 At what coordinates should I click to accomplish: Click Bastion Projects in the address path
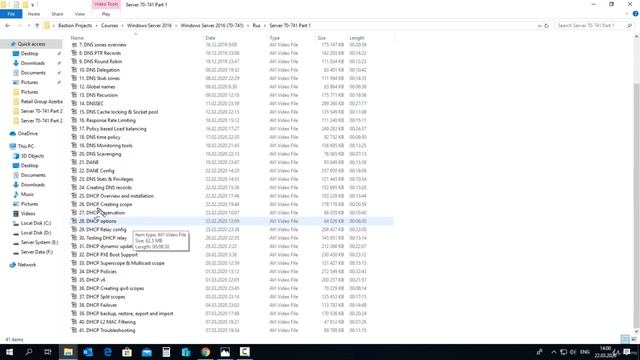click(x=75, y=25)
